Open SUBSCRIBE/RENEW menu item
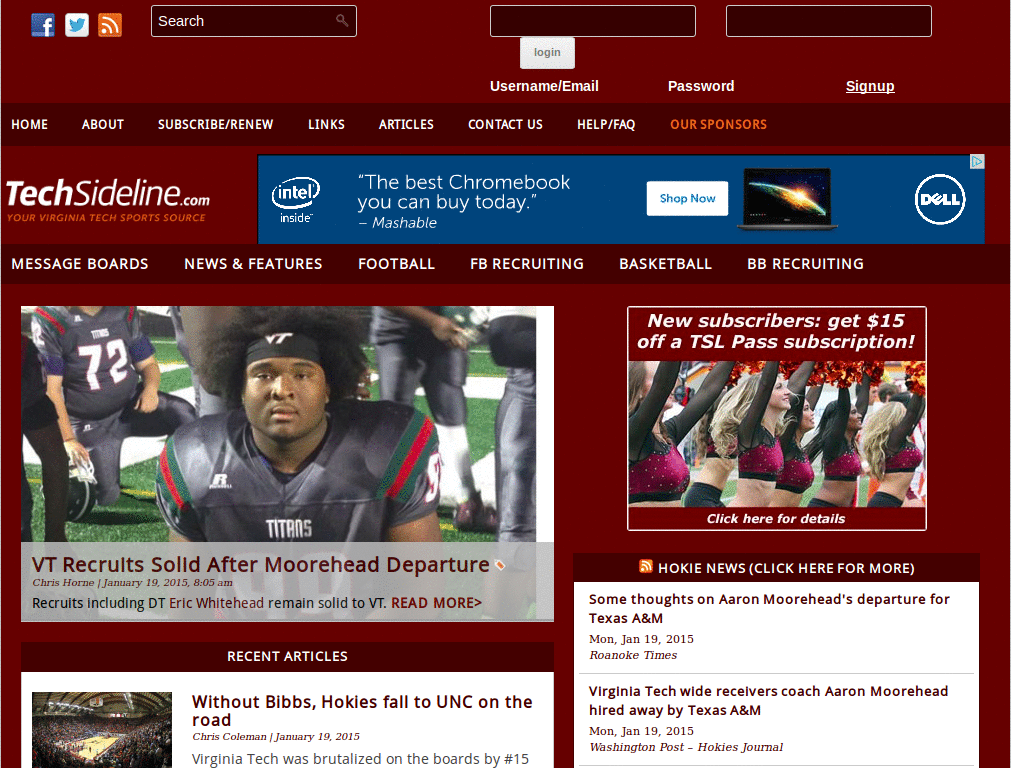This screenshot has height=768, width=1024. (x=216, y=124)
